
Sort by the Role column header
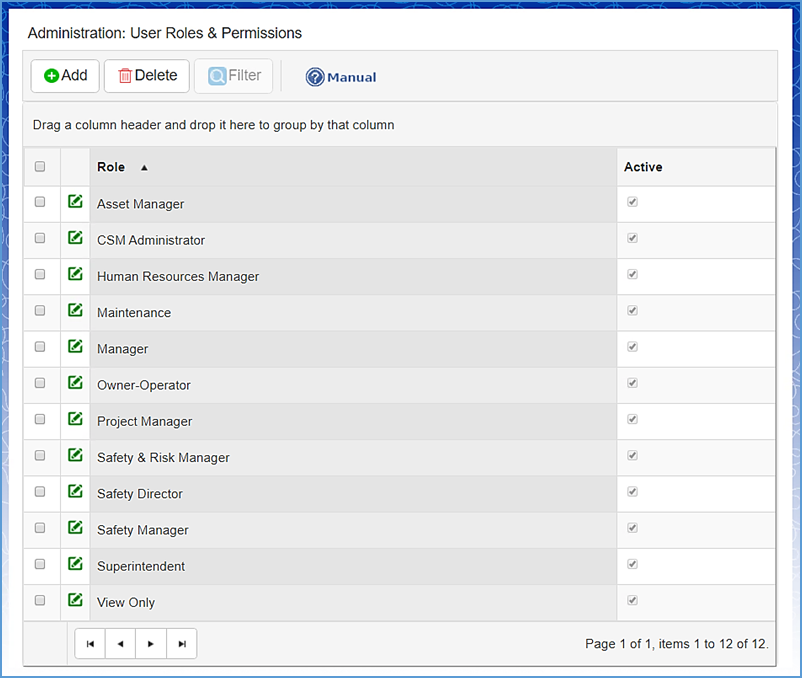tap(111, 167)
